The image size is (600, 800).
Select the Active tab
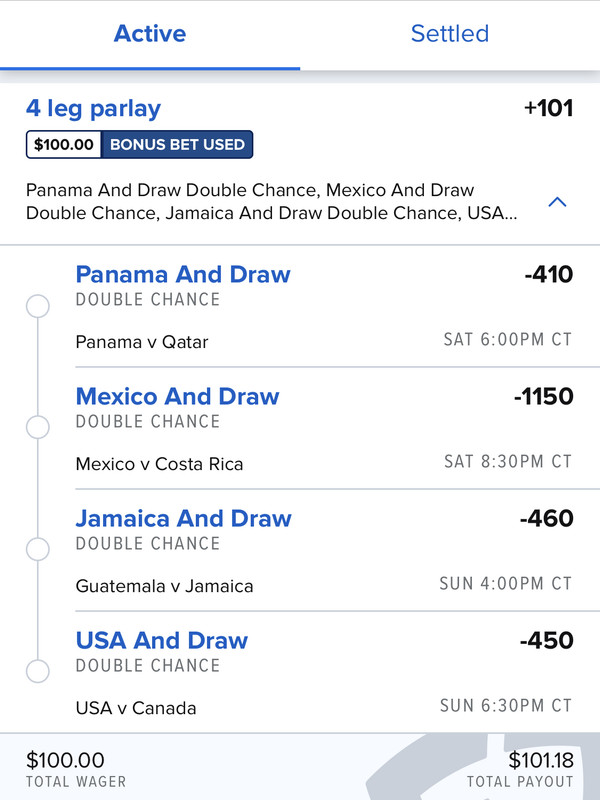point(149,34)
